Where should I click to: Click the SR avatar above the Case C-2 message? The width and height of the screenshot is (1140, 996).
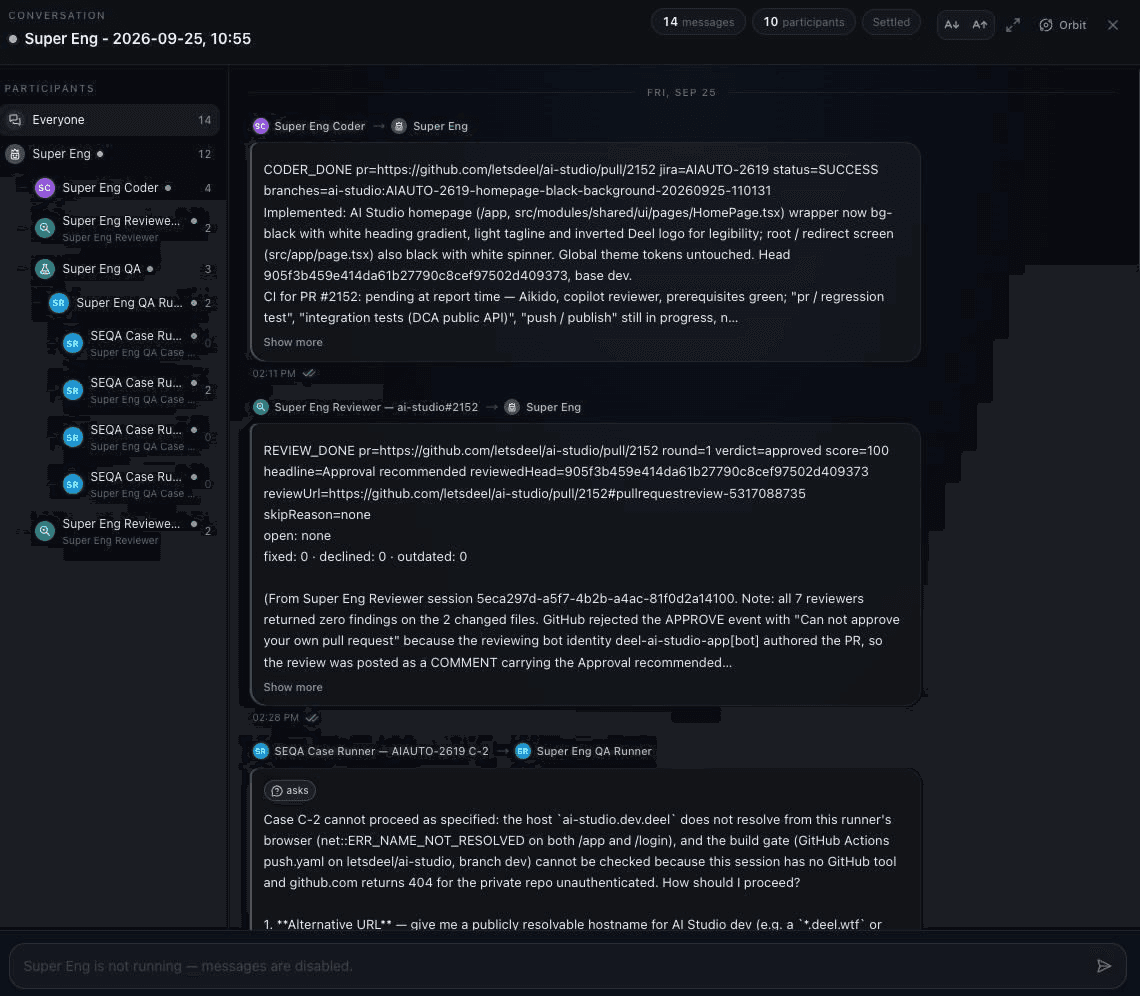coord(260,751)
